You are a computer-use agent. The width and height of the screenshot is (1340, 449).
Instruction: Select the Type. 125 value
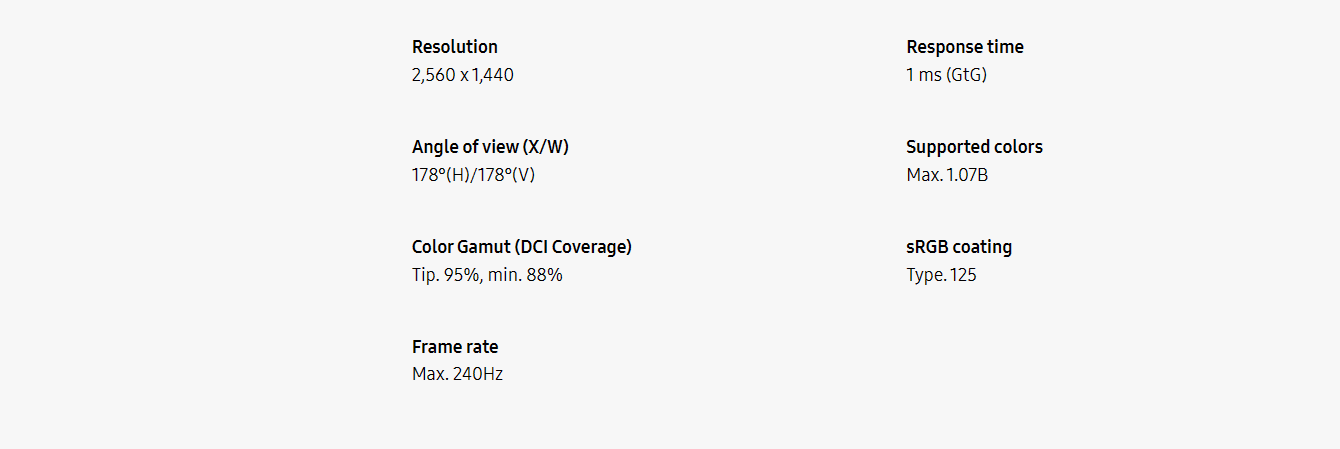[x=940, y=275]
